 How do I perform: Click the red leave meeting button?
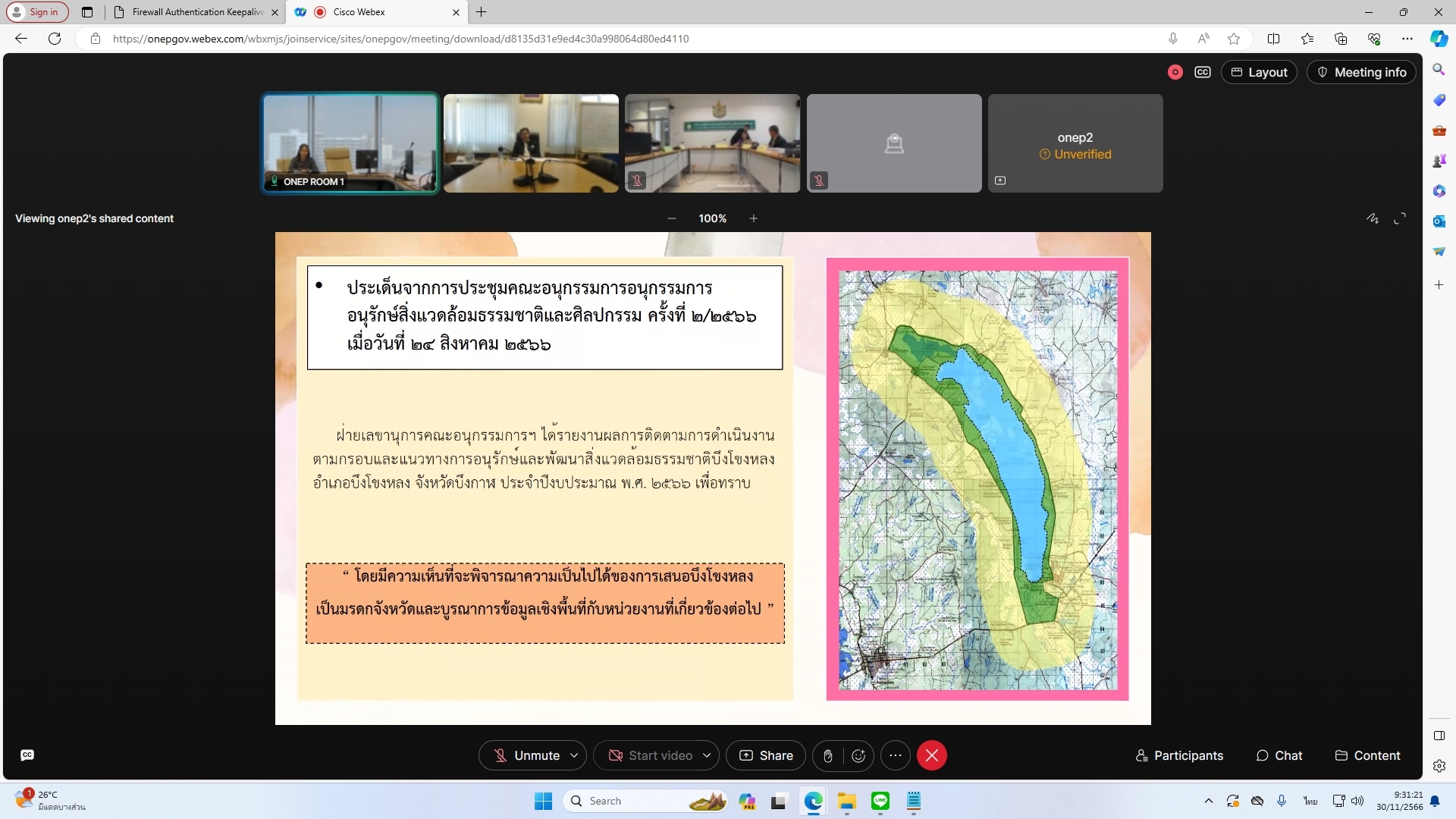(931, 755)
